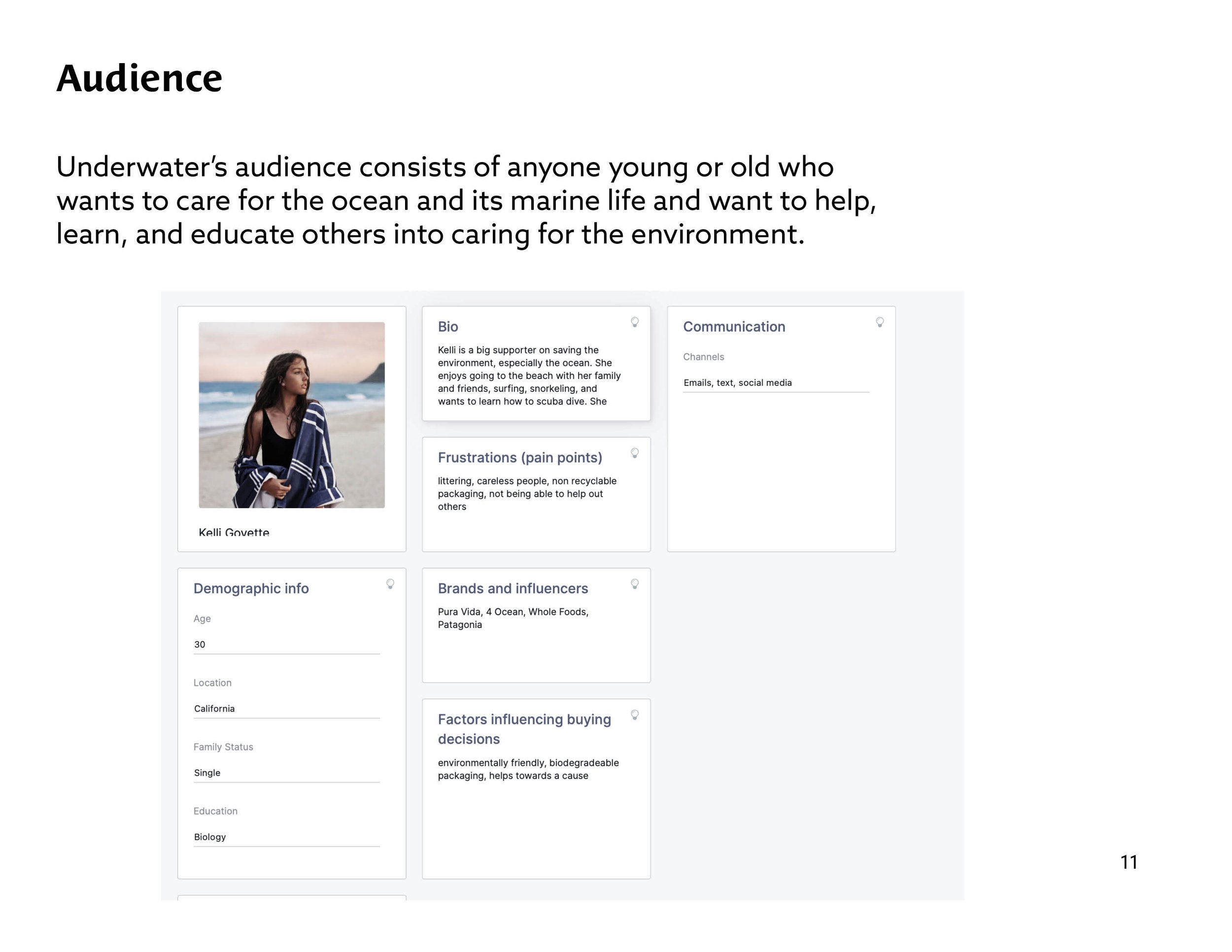Click the Demographic info heading

251,588
